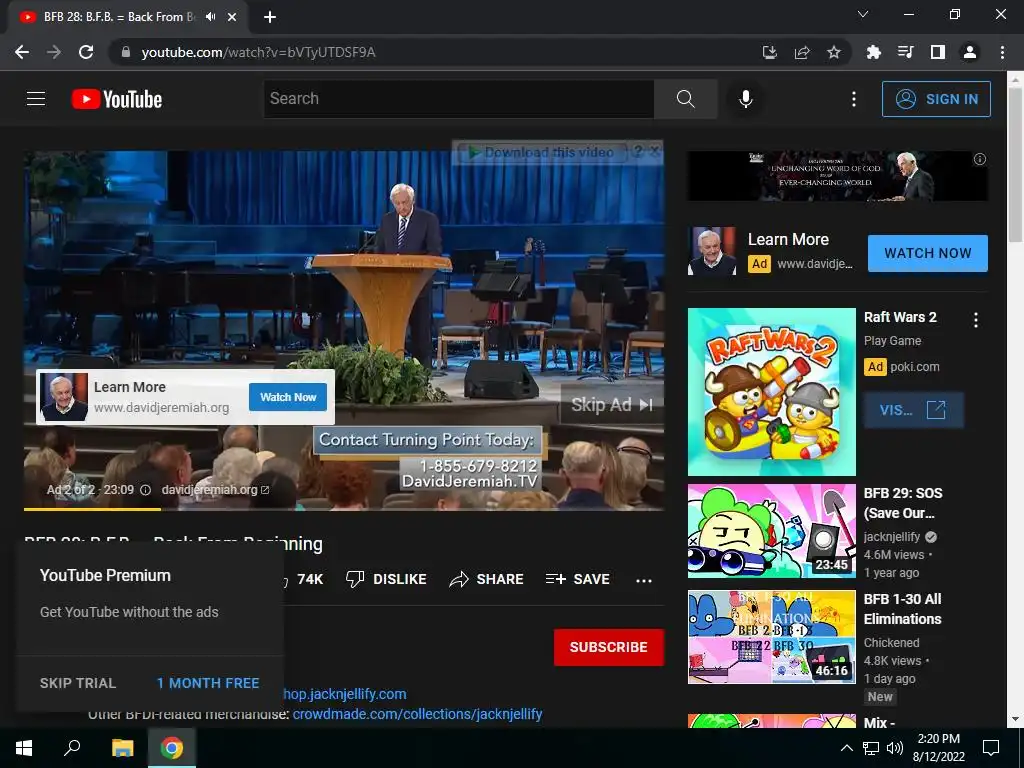Click SKIP TRIAL in Premium popup
The width and height of the screenshot is (1024, 768).
click(78, 683)
